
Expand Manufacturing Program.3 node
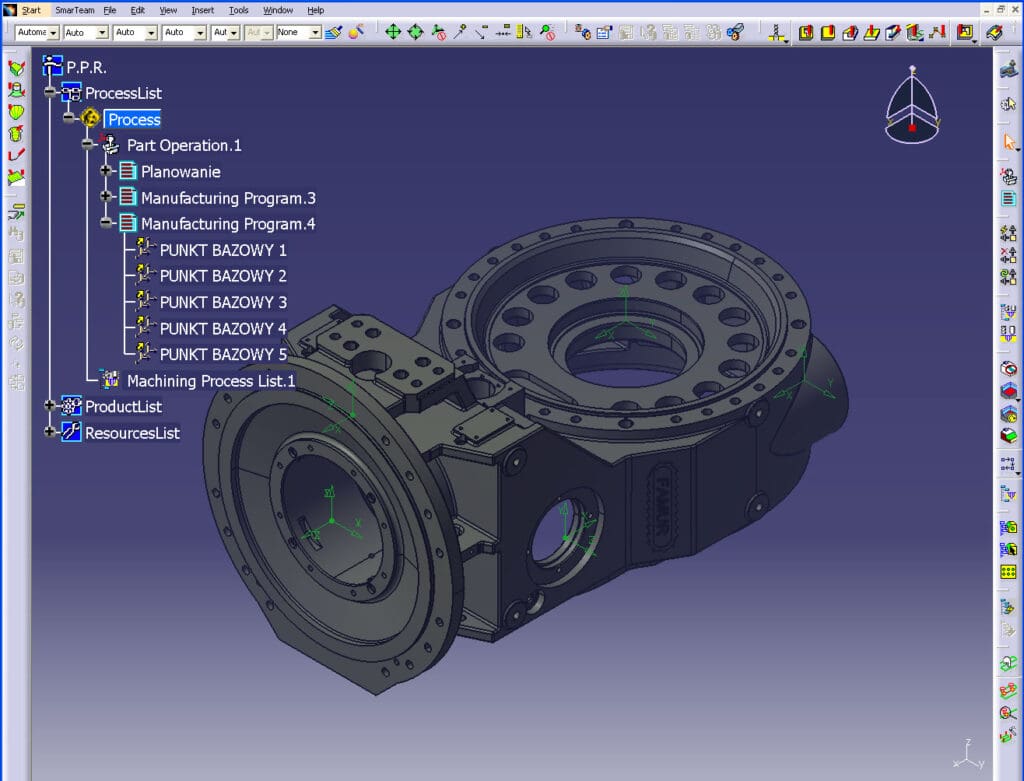[106, 197]
